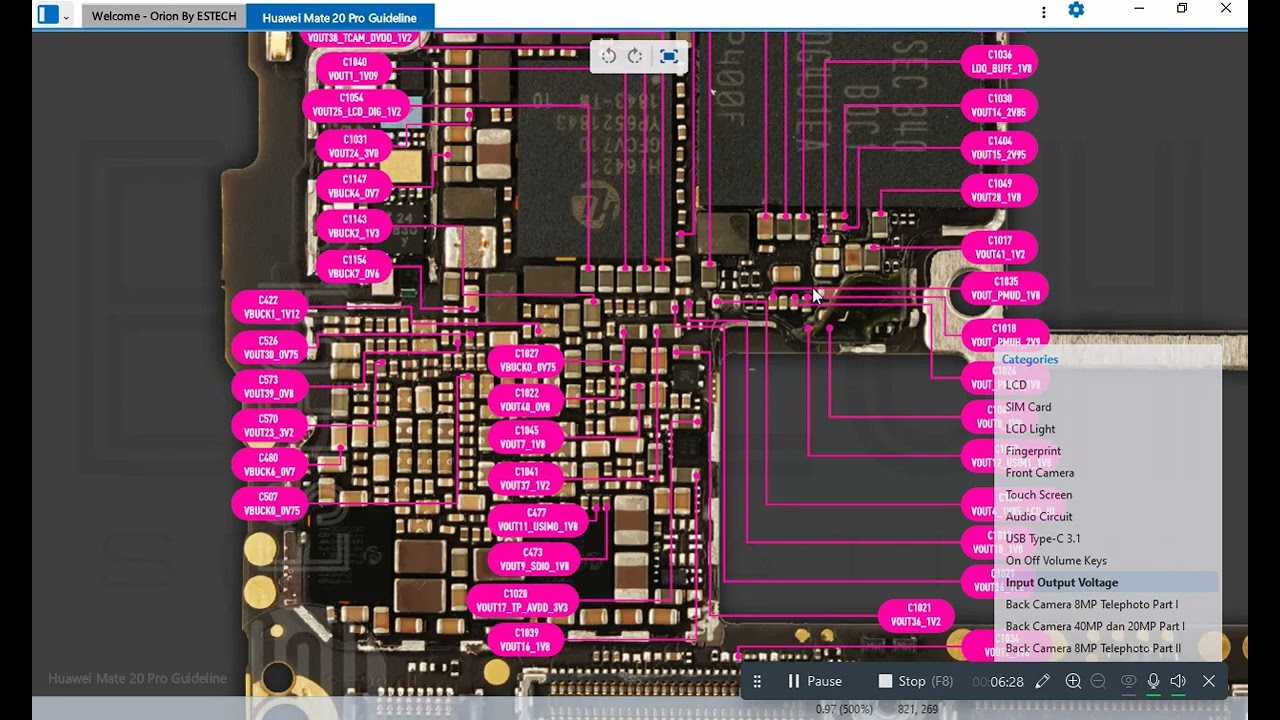Click the C1154 VBUCK7_0V6 label
The width and height of the screenshot is (1280, 720).
354,267
